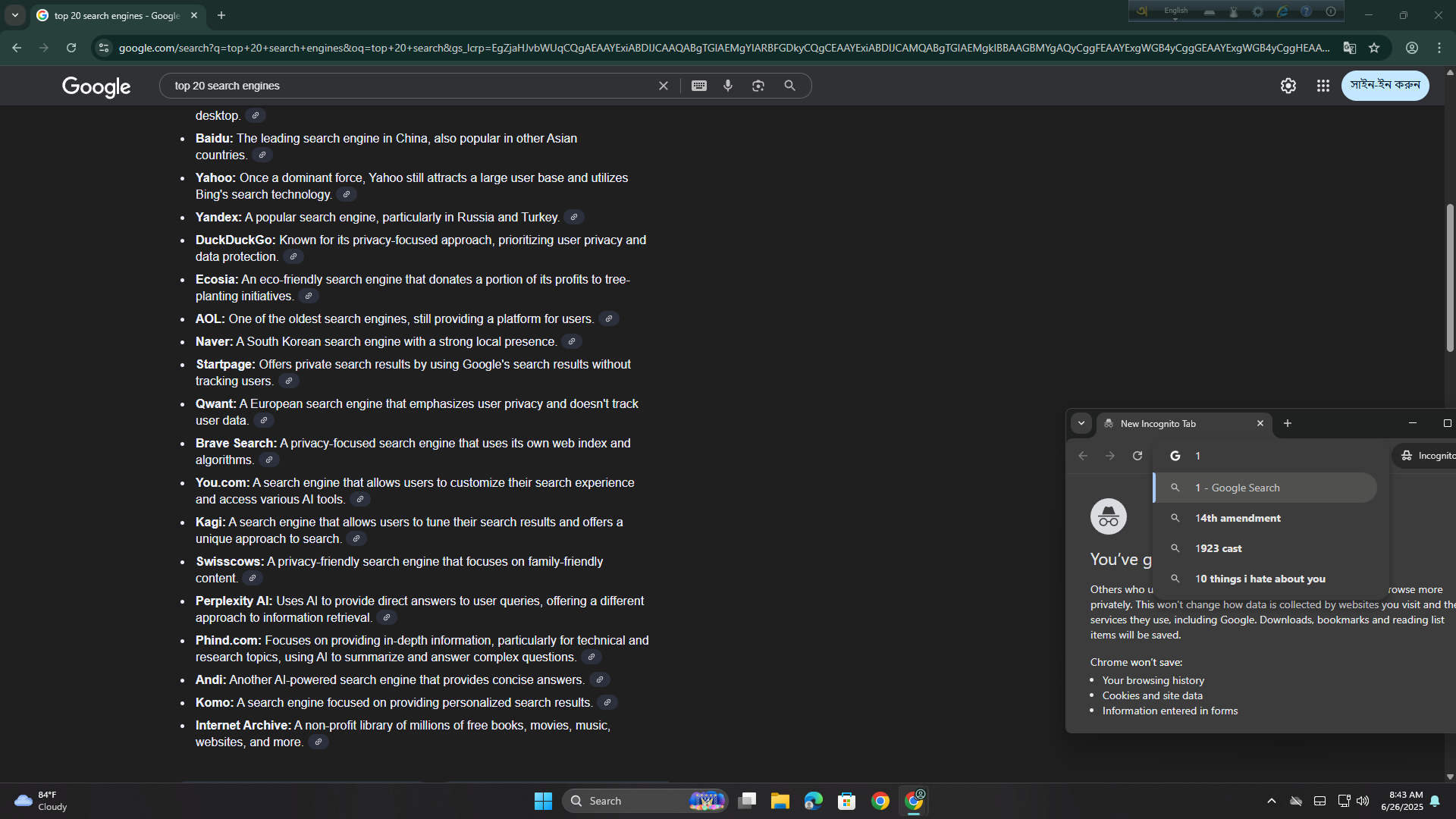1456x819 pixels.
Task: Click the Bengali sign-in button
Action: [x=1385, y=86]
